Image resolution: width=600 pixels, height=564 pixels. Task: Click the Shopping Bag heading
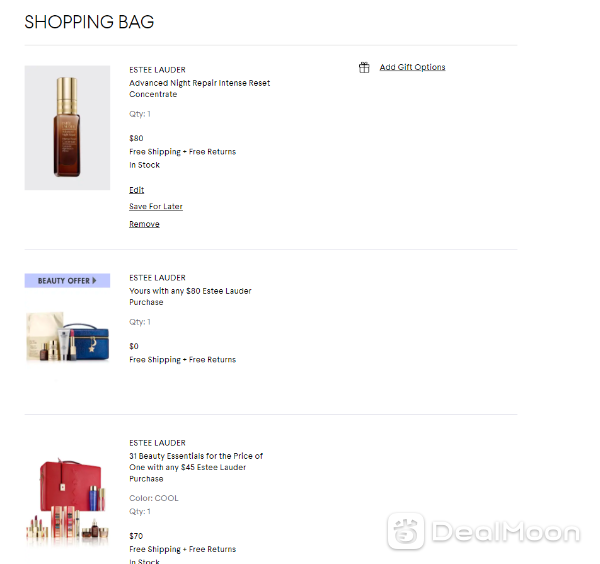(x=89, y=22)
